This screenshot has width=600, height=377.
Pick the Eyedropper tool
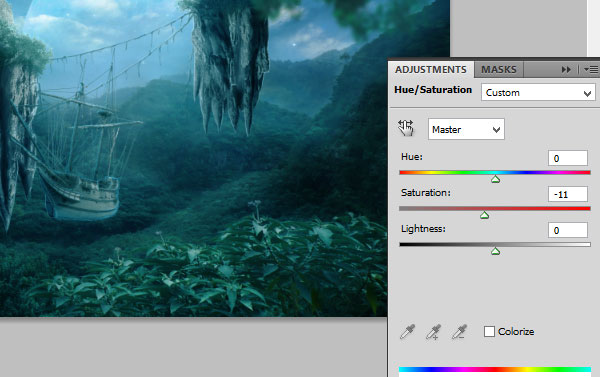click(x=407, y=332)
